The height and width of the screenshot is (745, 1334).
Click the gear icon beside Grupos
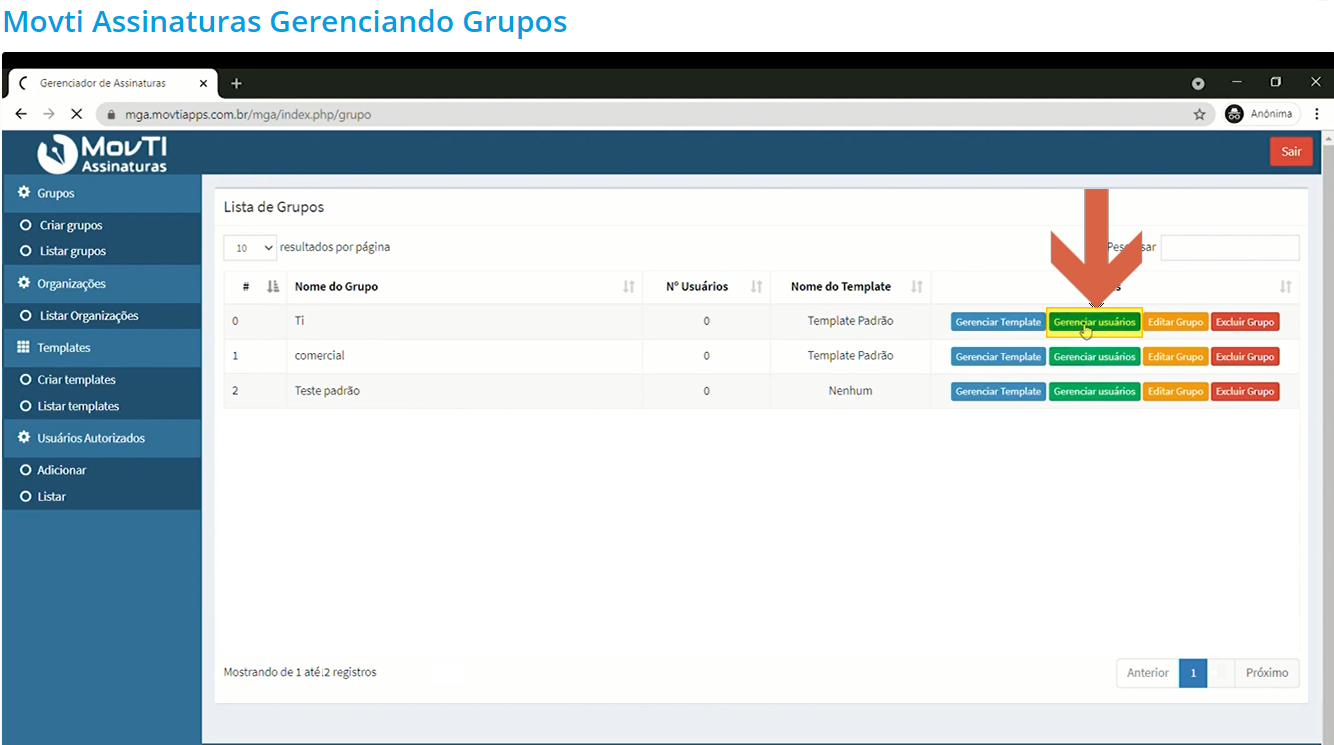pos(24,193)
